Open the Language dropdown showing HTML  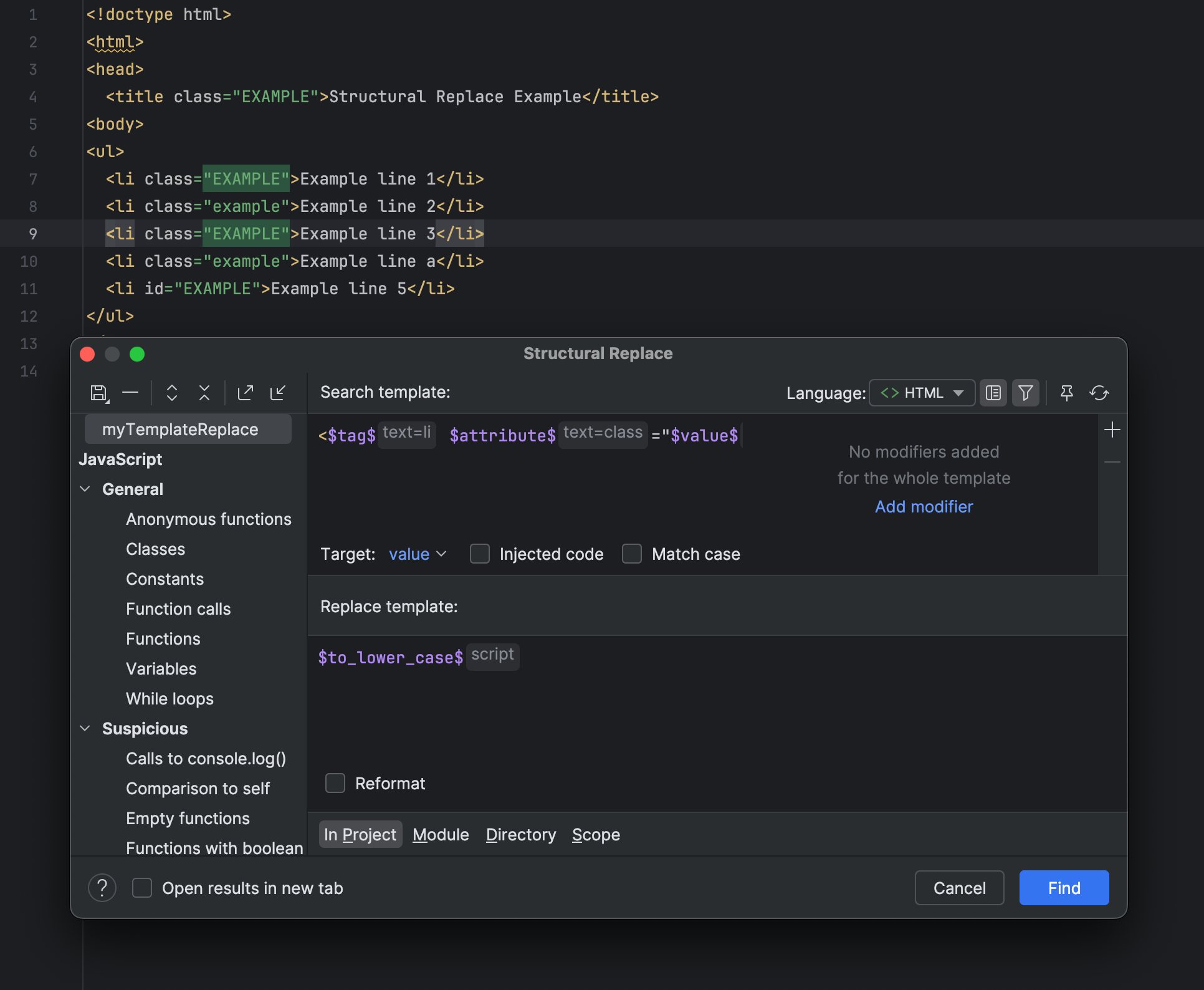click(x=922, y=393)
